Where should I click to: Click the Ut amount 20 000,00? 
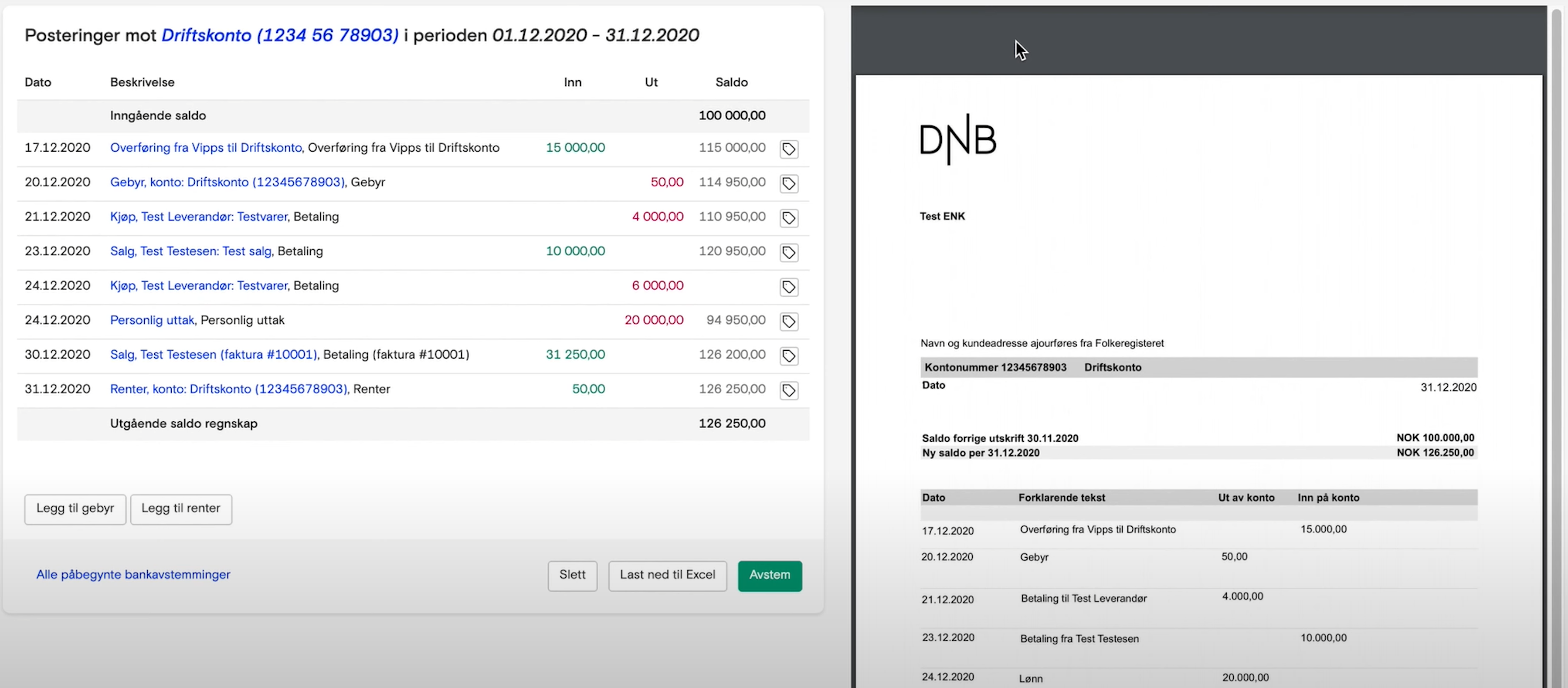(x=654, y=320)
